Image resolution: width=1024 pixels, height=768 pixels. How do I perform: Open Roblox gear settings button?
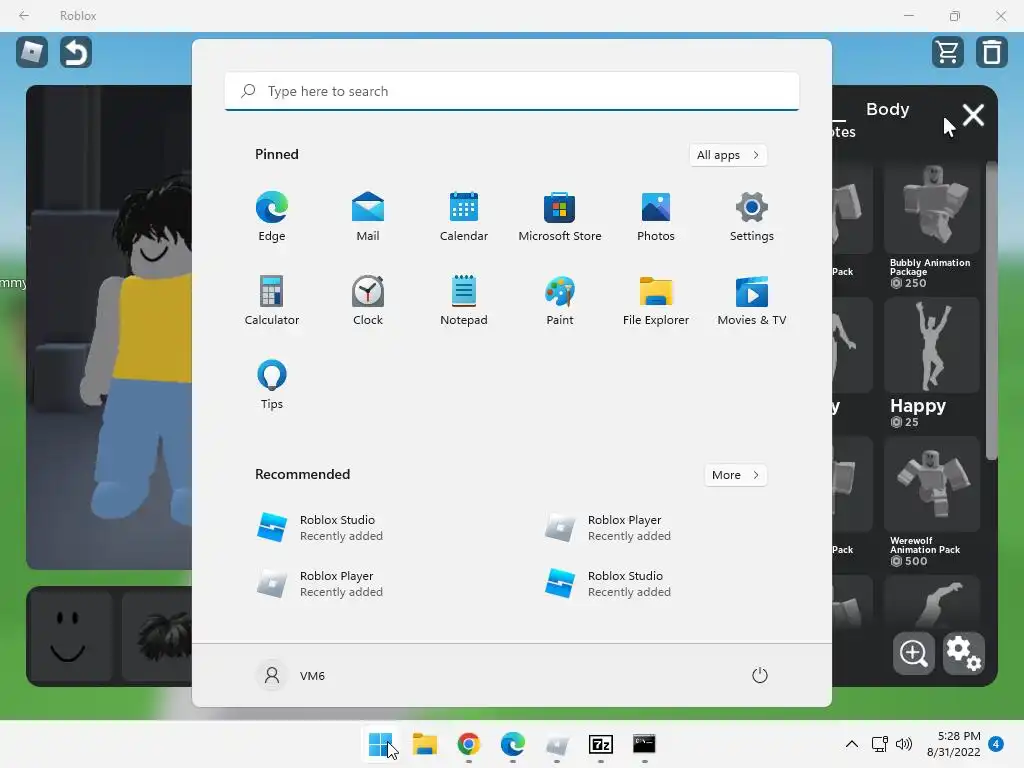pos(963,653)
